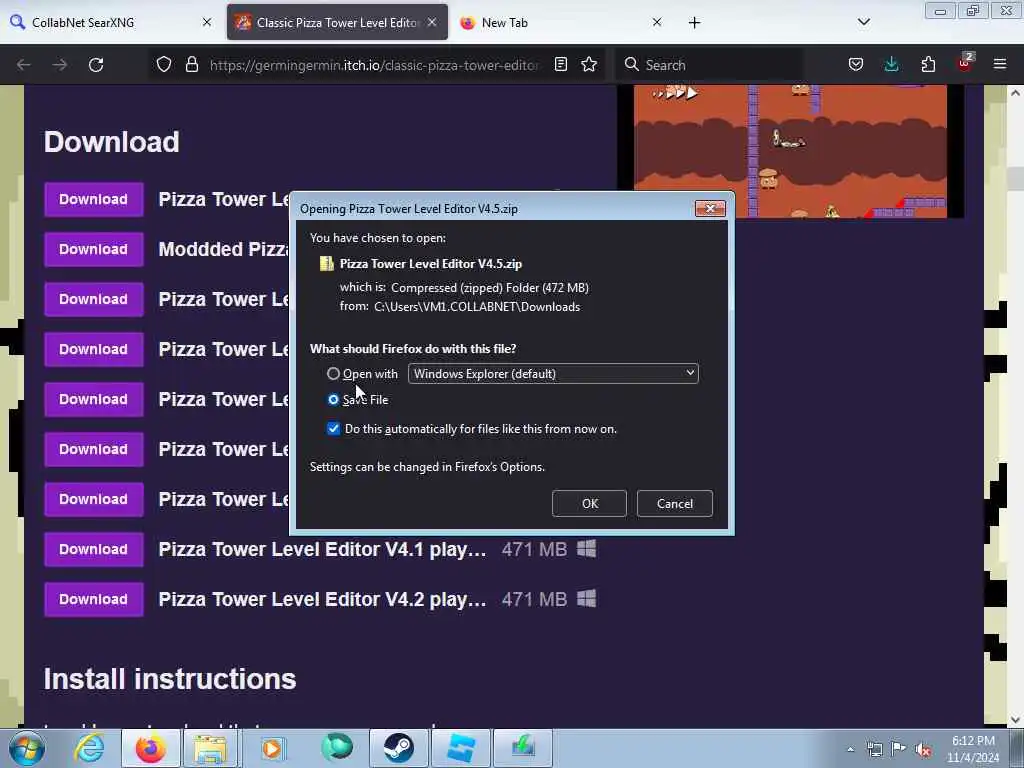Click the network tray icon
1024x768 pixels.
coord(874,749)
